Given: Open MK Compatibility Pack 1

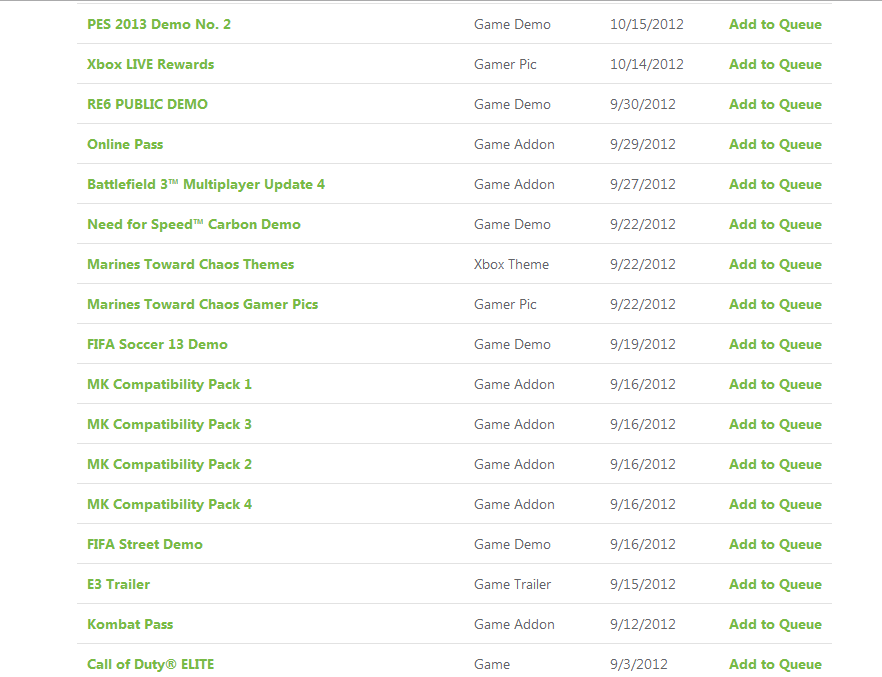Looking at the screenshot, I should (169, 384).
